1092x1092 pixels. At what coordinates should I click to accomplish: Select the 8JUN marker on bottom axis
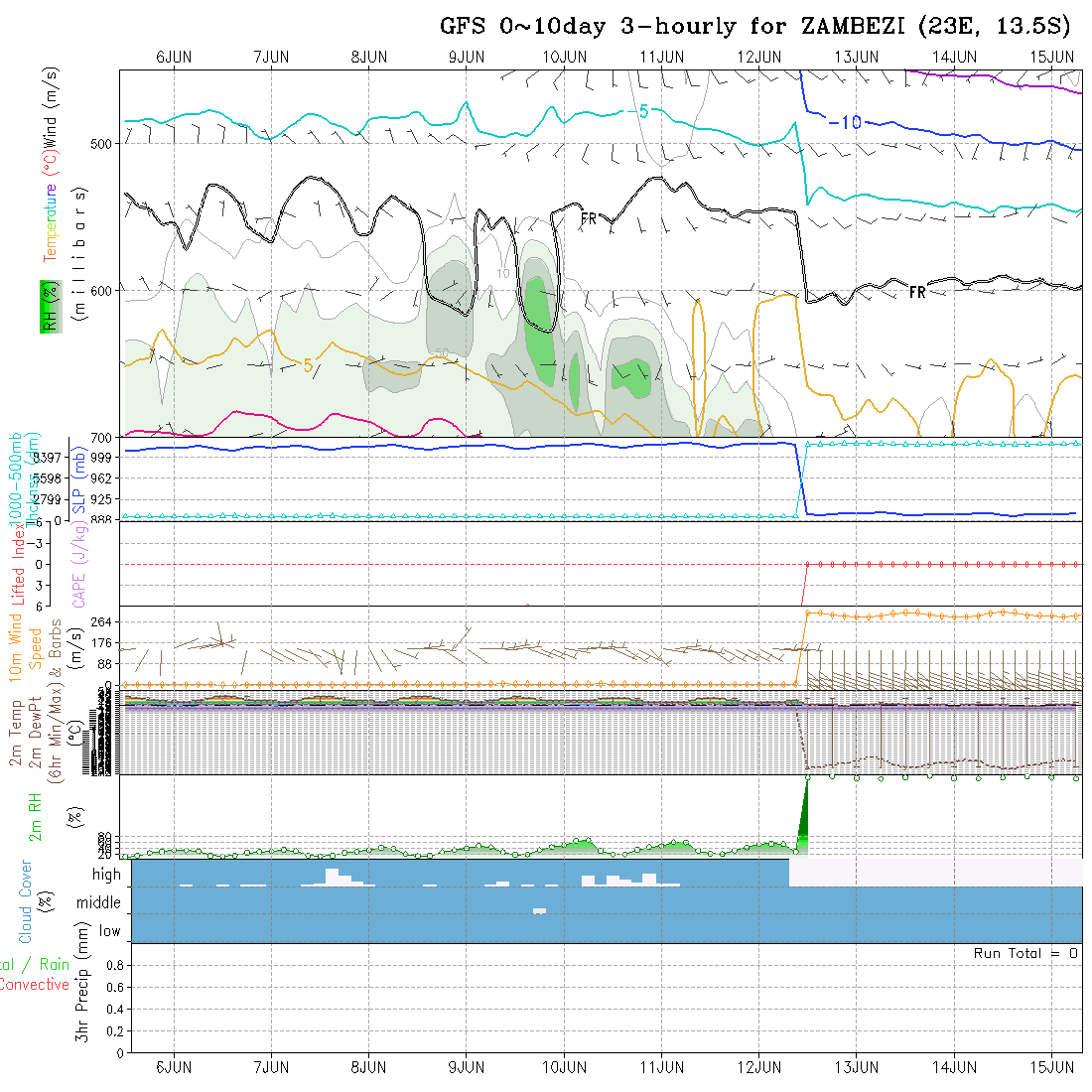tap(368, 1067)
